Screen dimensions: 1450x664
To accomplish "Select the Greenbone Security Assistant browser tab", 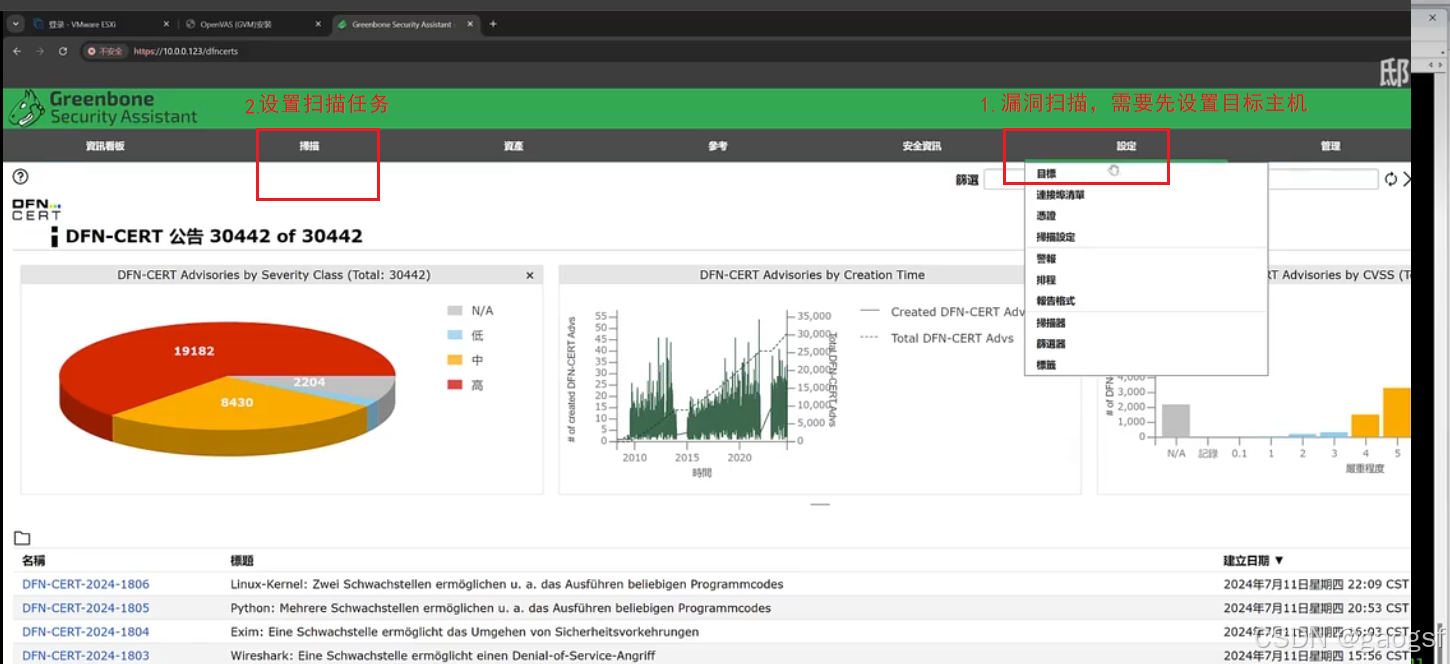I will [402, 24].
